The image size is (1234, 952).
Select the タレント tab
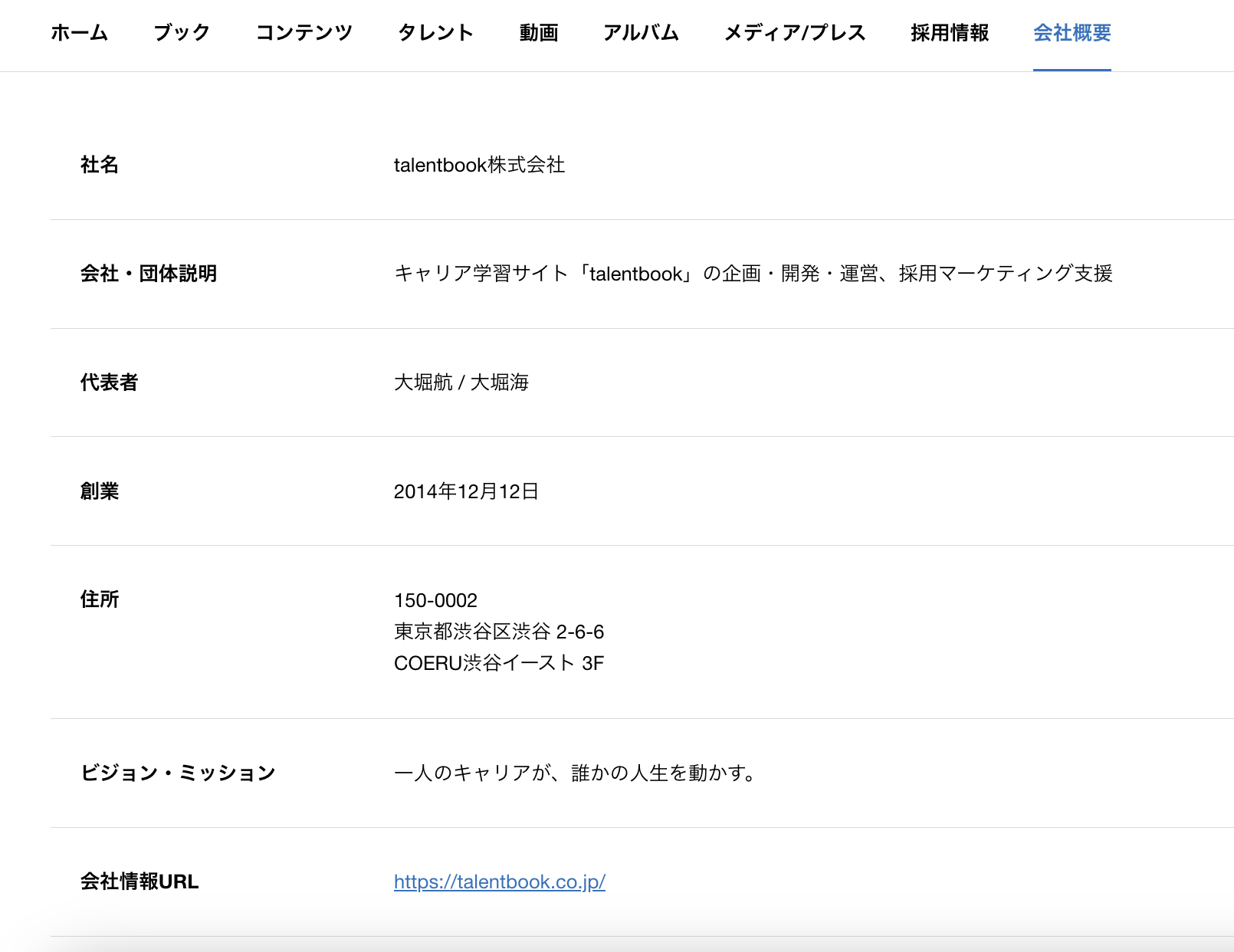coord(435,33)
